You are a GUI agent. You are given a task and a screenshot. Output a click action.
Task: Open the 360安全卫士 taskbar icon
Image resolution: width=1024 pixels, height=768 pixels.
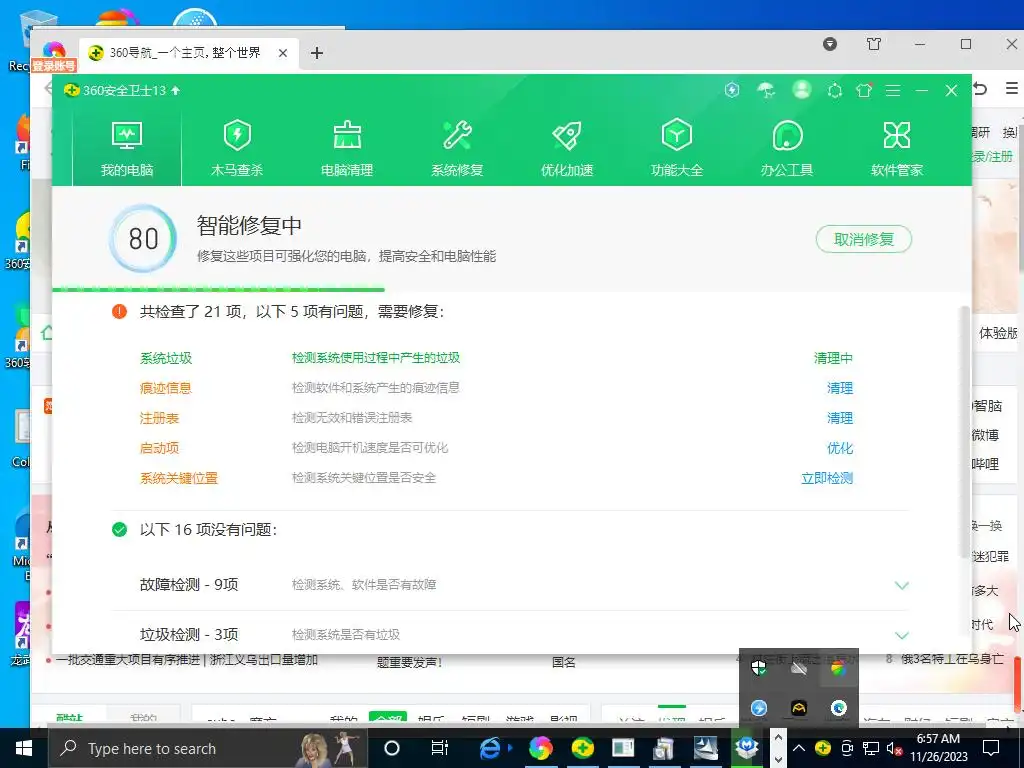(582, 748)
